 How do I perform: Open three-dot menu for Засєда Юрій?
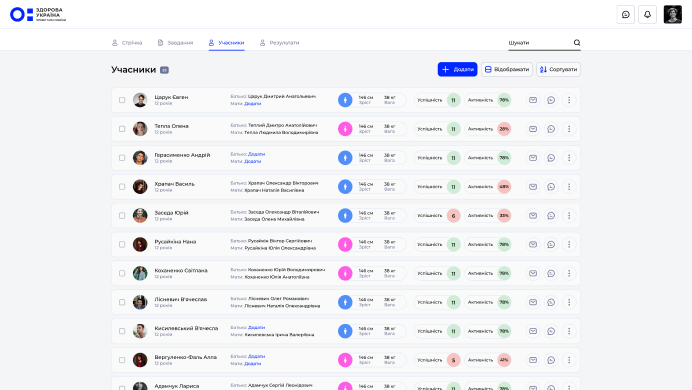569,216
